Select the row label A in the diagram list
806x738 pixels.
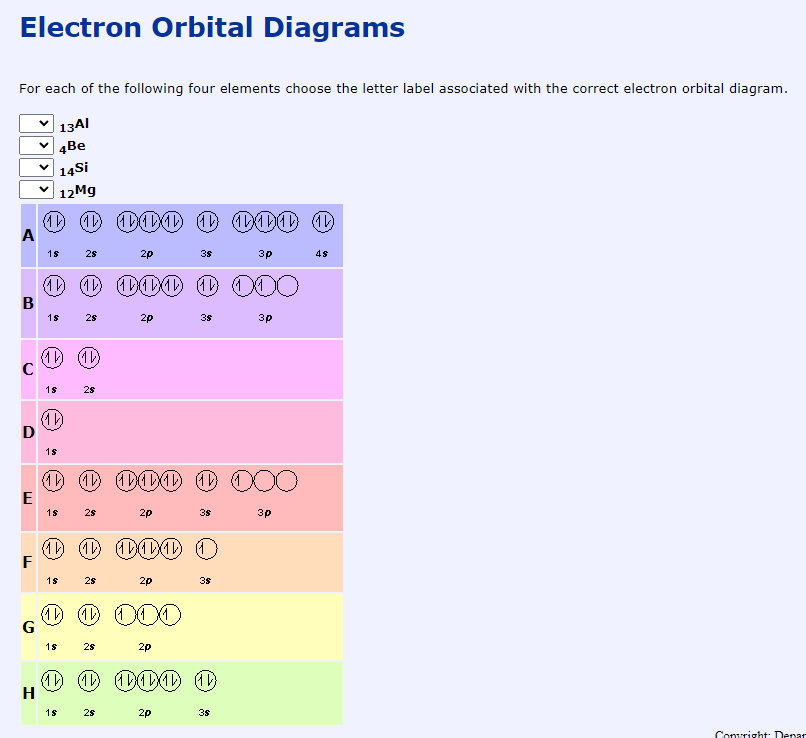(27, 236)
